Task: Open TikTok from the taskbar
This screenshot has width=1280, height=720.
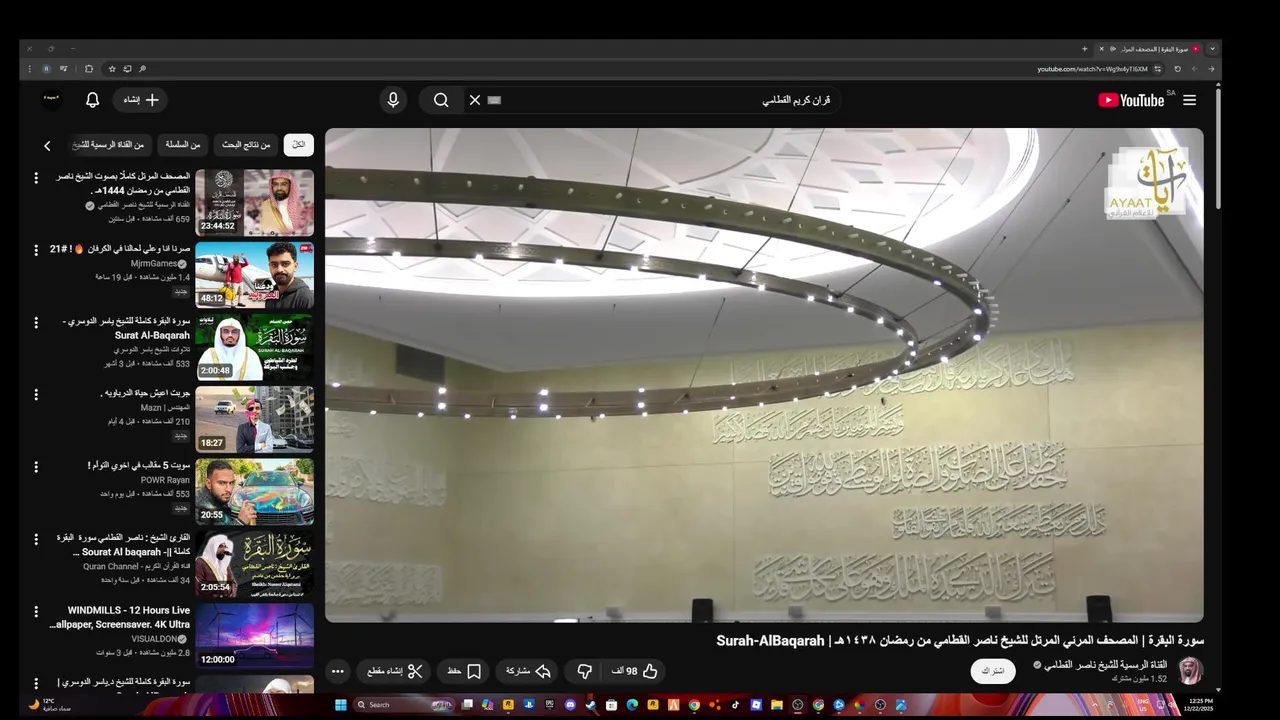Action: coord(735,704)
